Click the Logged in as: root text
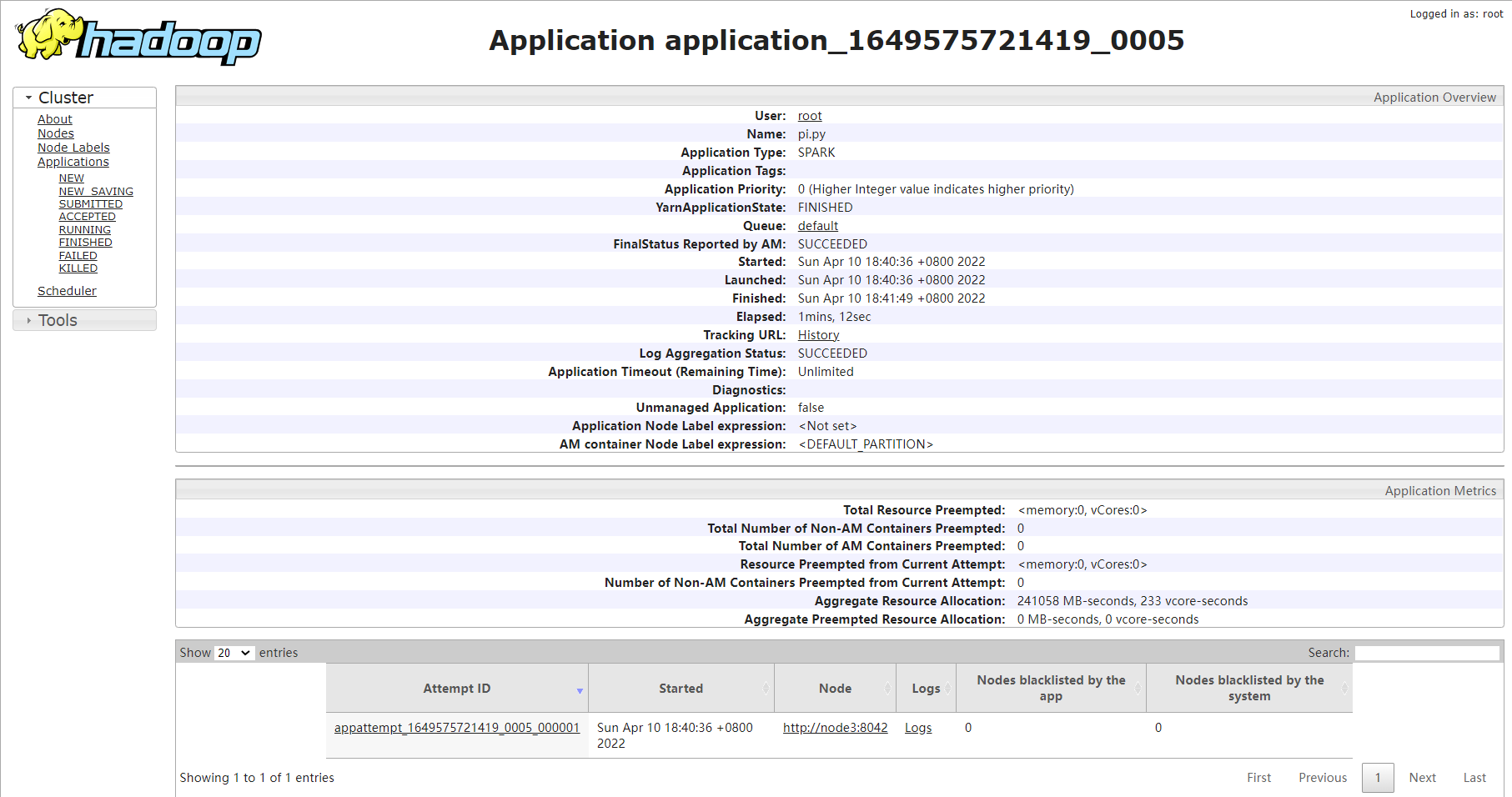The image size is (1512, 797). tap(1456, 14)
